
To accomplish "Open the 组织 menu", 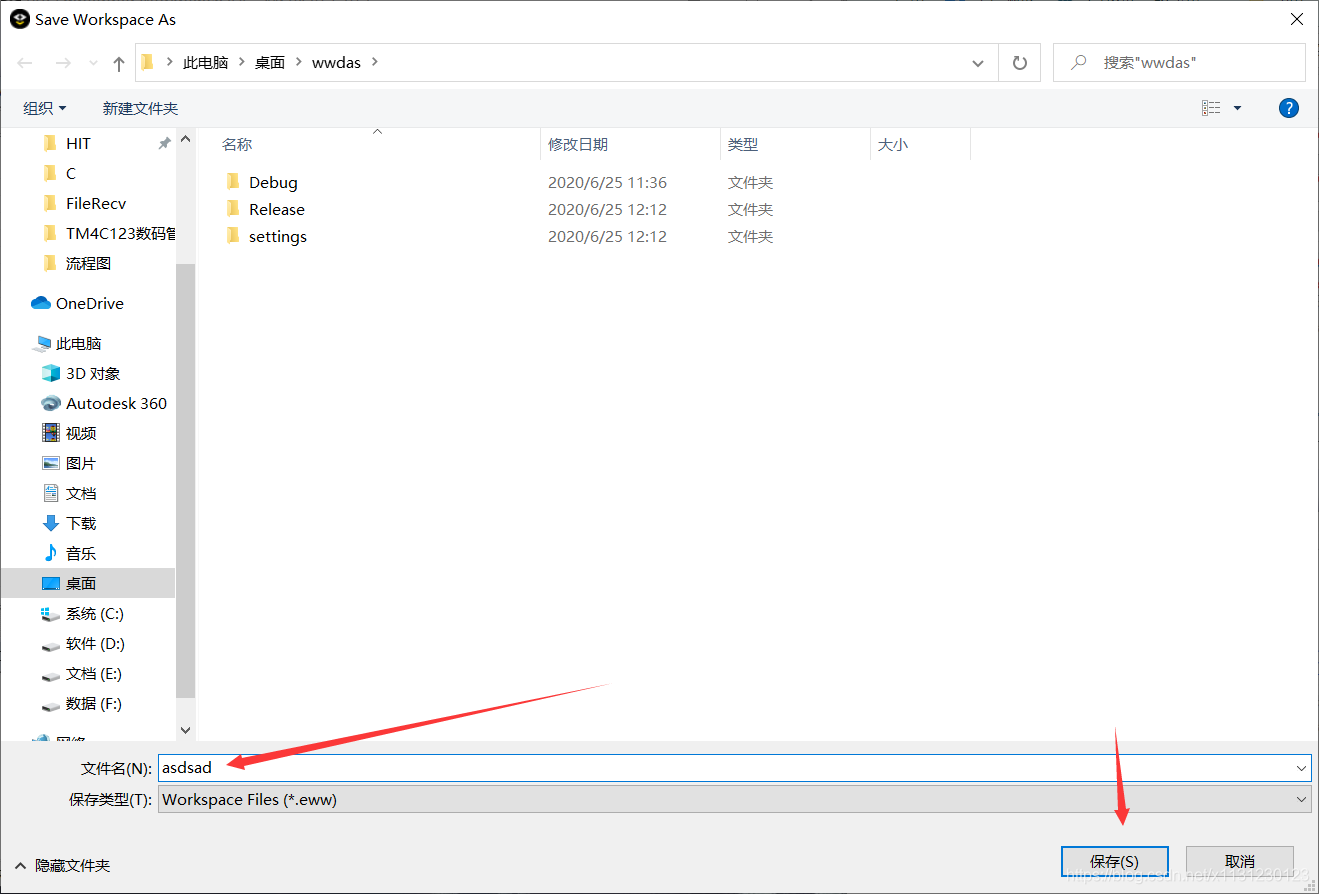I will (45, 108).
